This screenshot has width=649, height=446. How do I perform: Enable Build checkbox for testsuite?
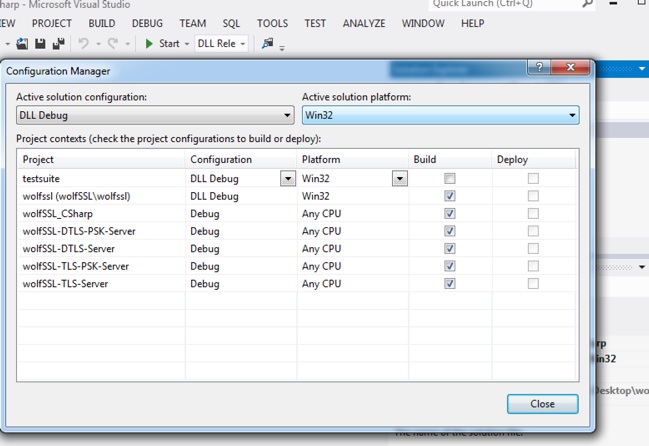click(449, 178)
